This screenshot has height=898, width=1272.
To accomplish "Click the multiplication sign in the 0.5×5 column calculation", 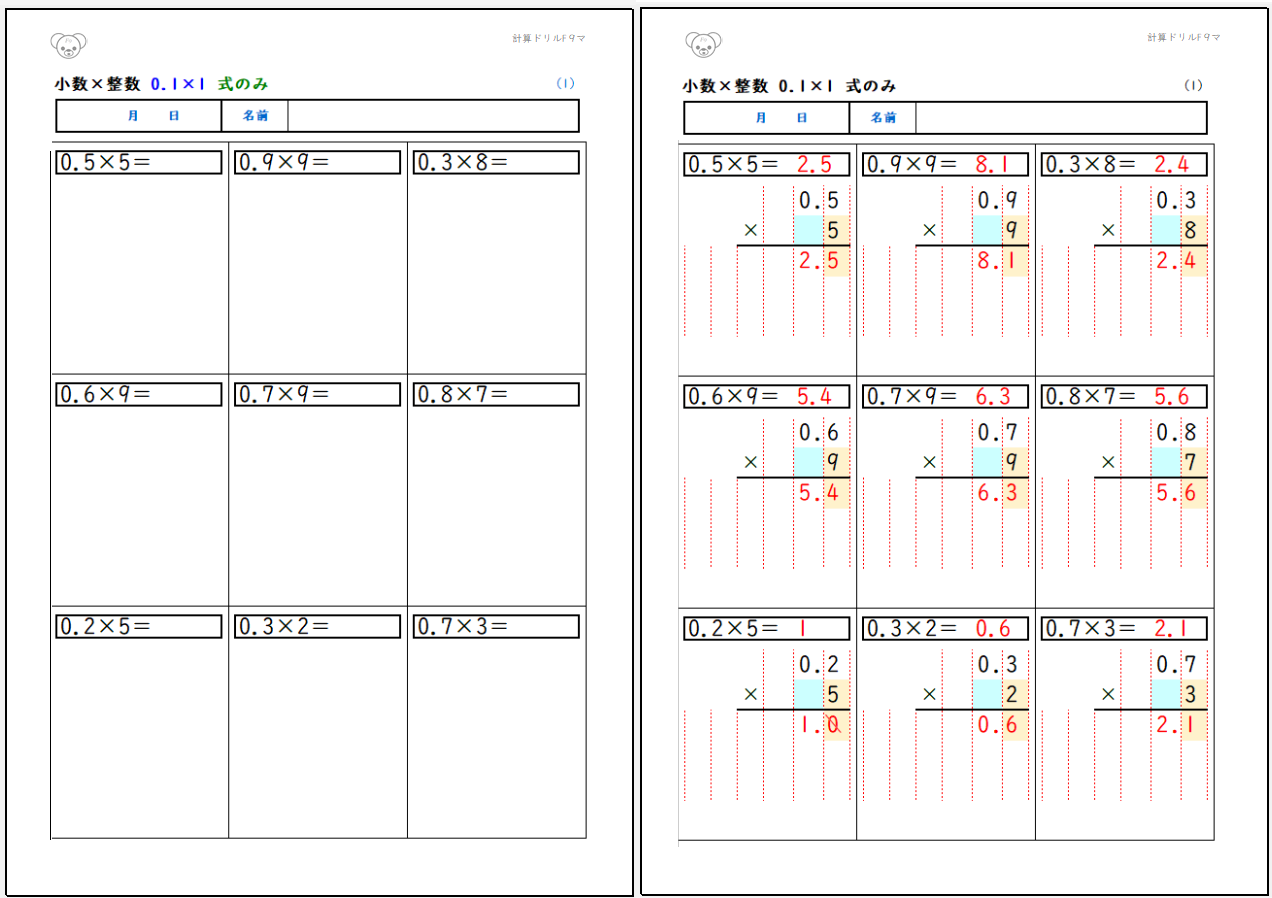I will coord(750,230).
